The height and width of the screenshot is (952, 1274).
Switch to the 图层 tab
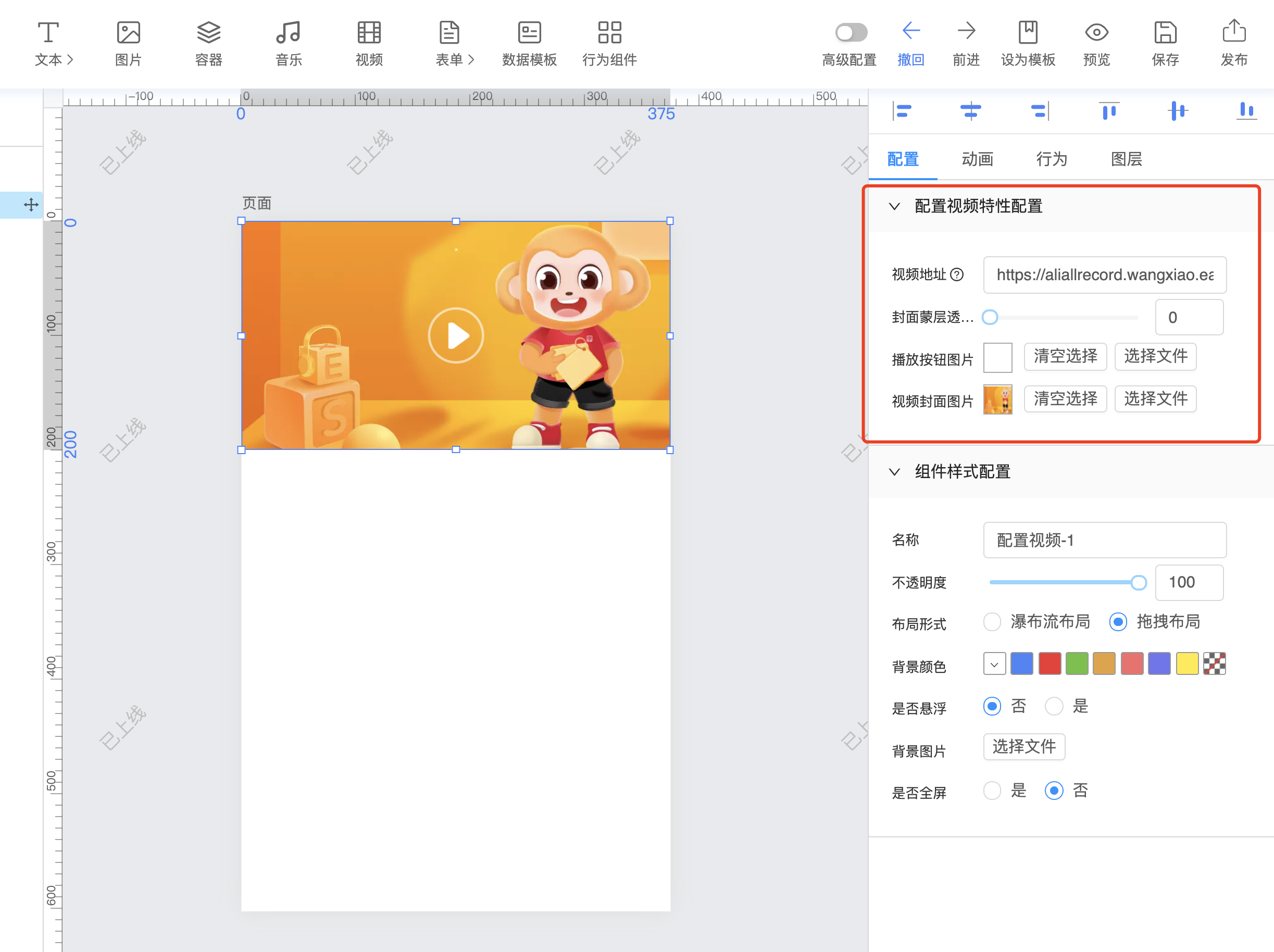point(1126,159)
